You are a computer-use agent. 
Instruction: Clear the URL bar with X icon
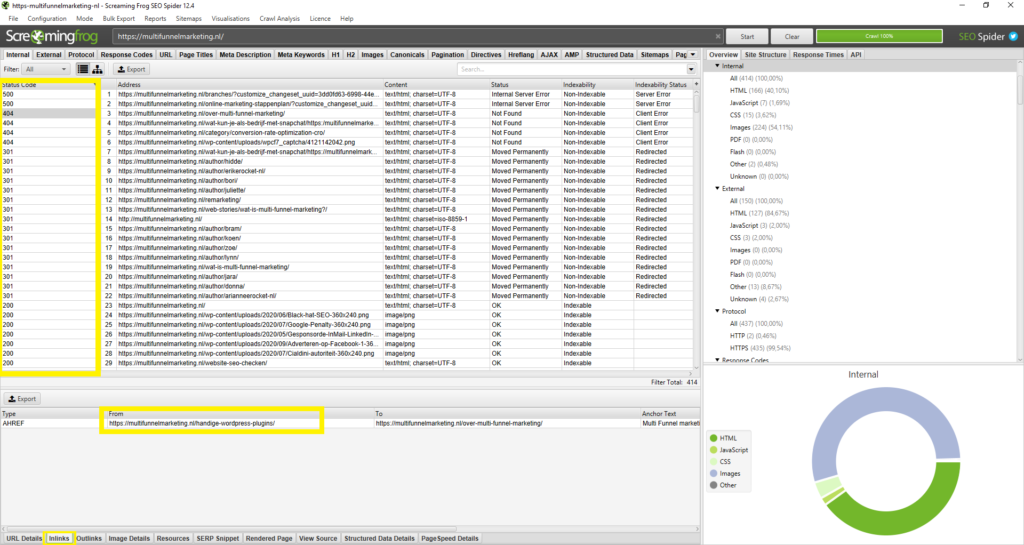click(718, 37)
